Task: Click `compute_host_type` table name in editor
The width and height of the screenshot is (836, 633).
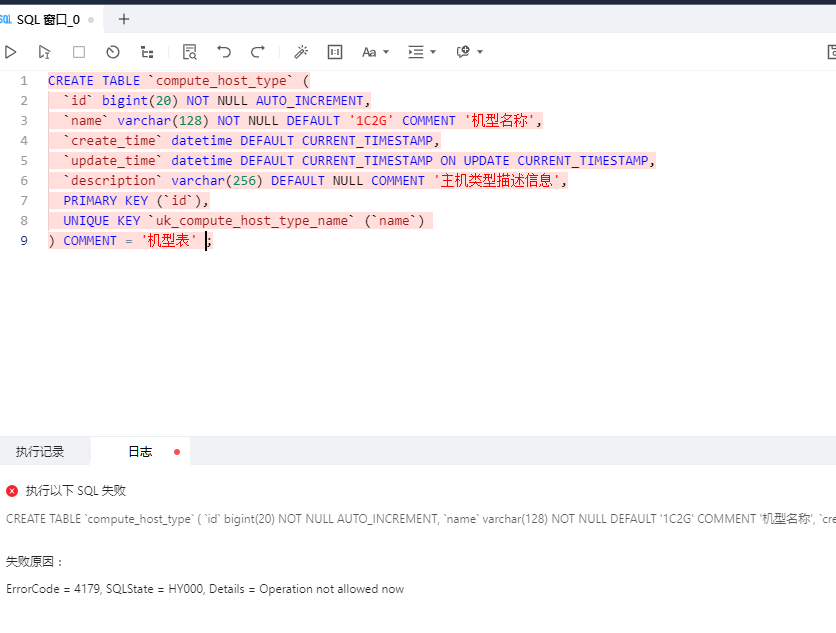Action: [221, 81]
